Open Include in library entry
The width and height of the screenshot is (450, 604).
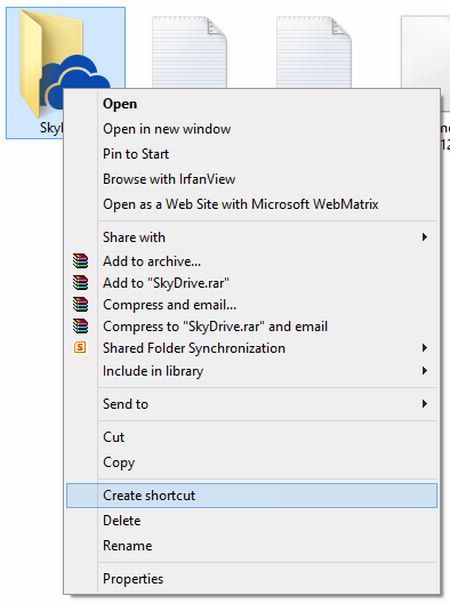252,371
